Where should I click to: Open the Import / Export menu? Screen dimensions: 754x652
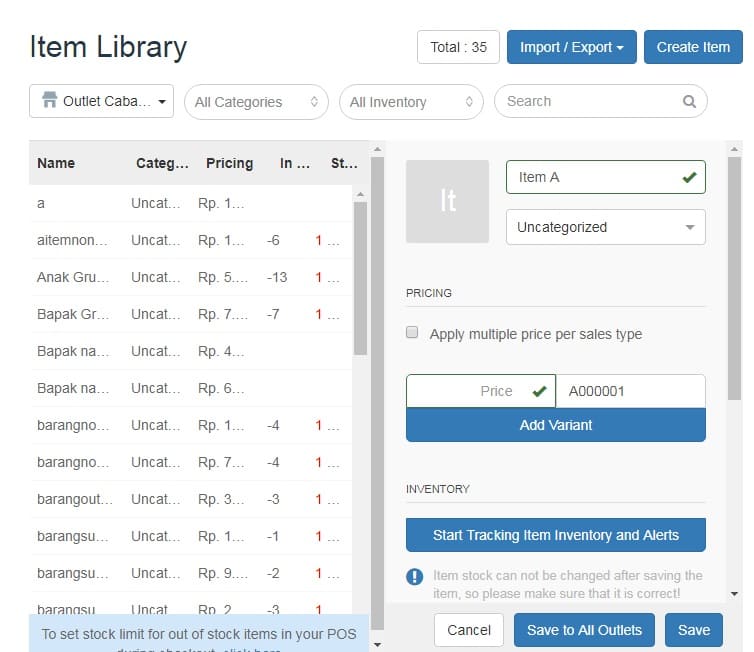(x=571, y=47)
